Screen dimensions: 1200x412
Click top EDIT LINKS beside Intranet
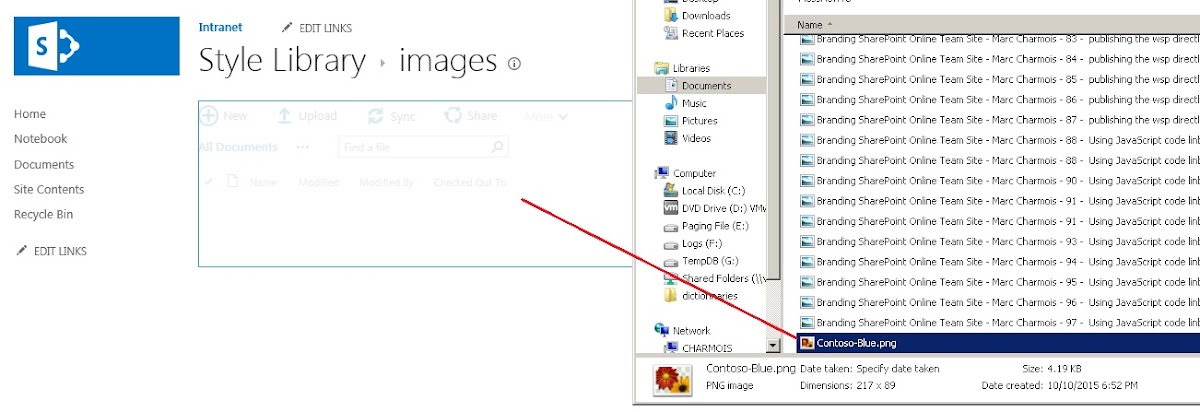pyautogui.click(x=316, y=28)
